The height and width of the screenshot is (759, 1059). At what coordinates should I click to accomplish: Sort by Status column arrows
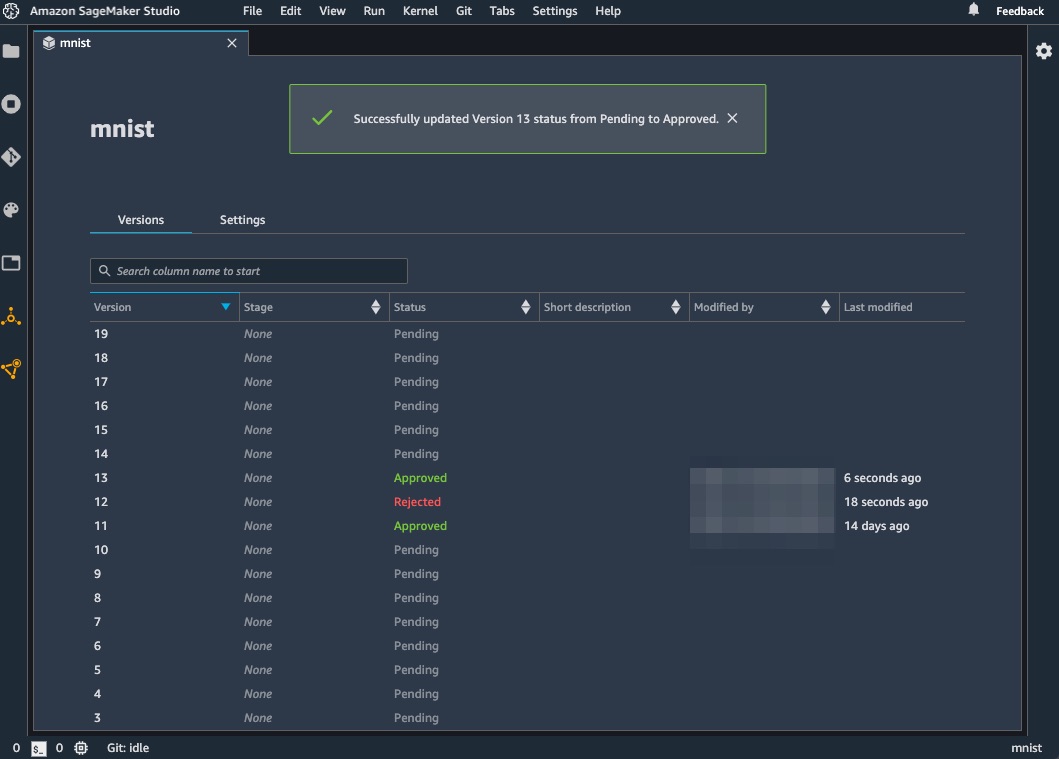pos(525,307)
